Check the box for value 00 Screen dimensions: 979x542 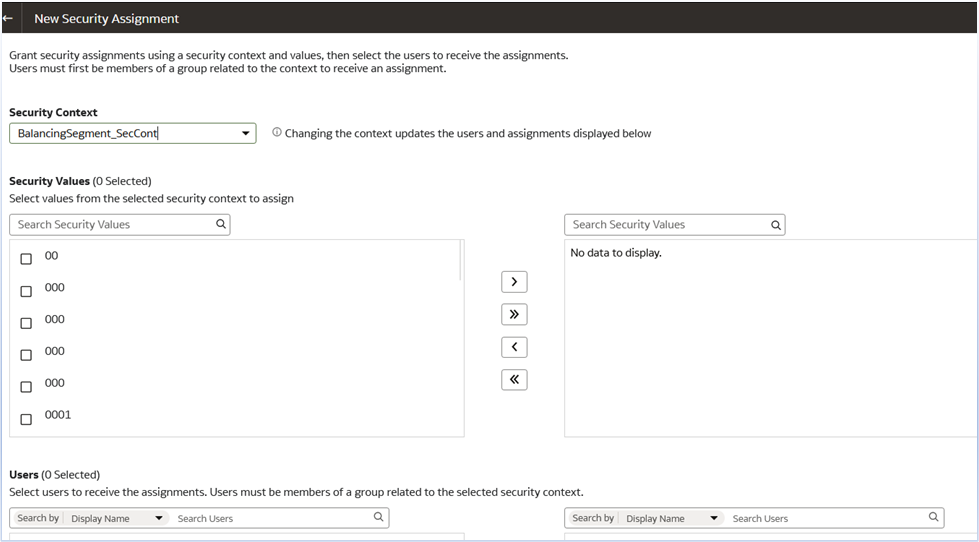click(x=26, y=259)
